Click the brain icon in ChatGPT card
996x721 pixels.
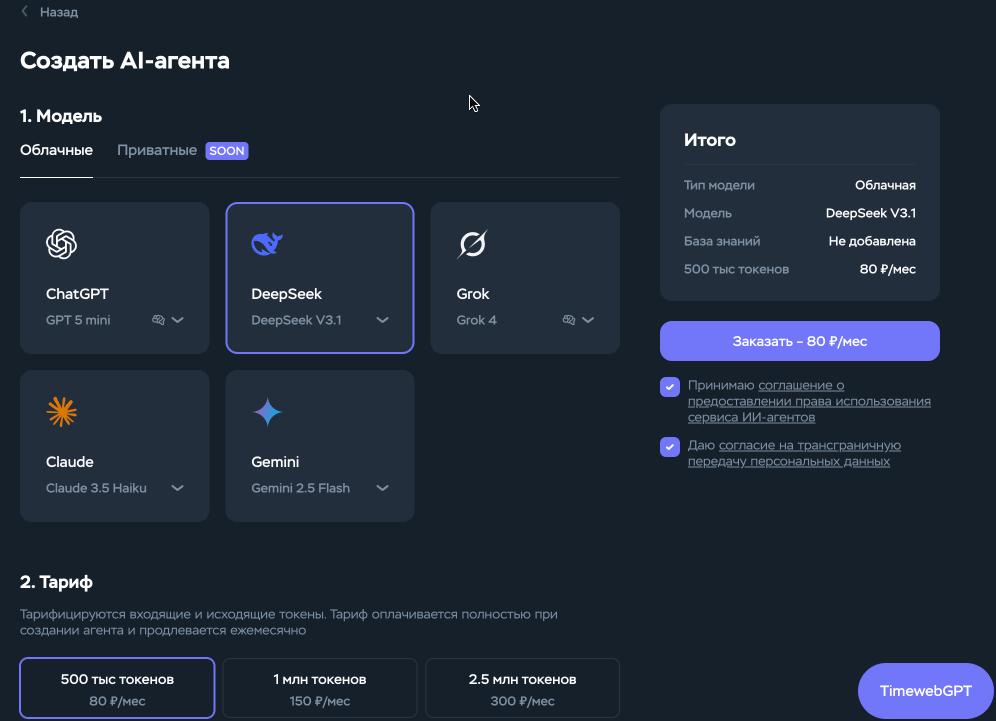(x=158, y=320)
